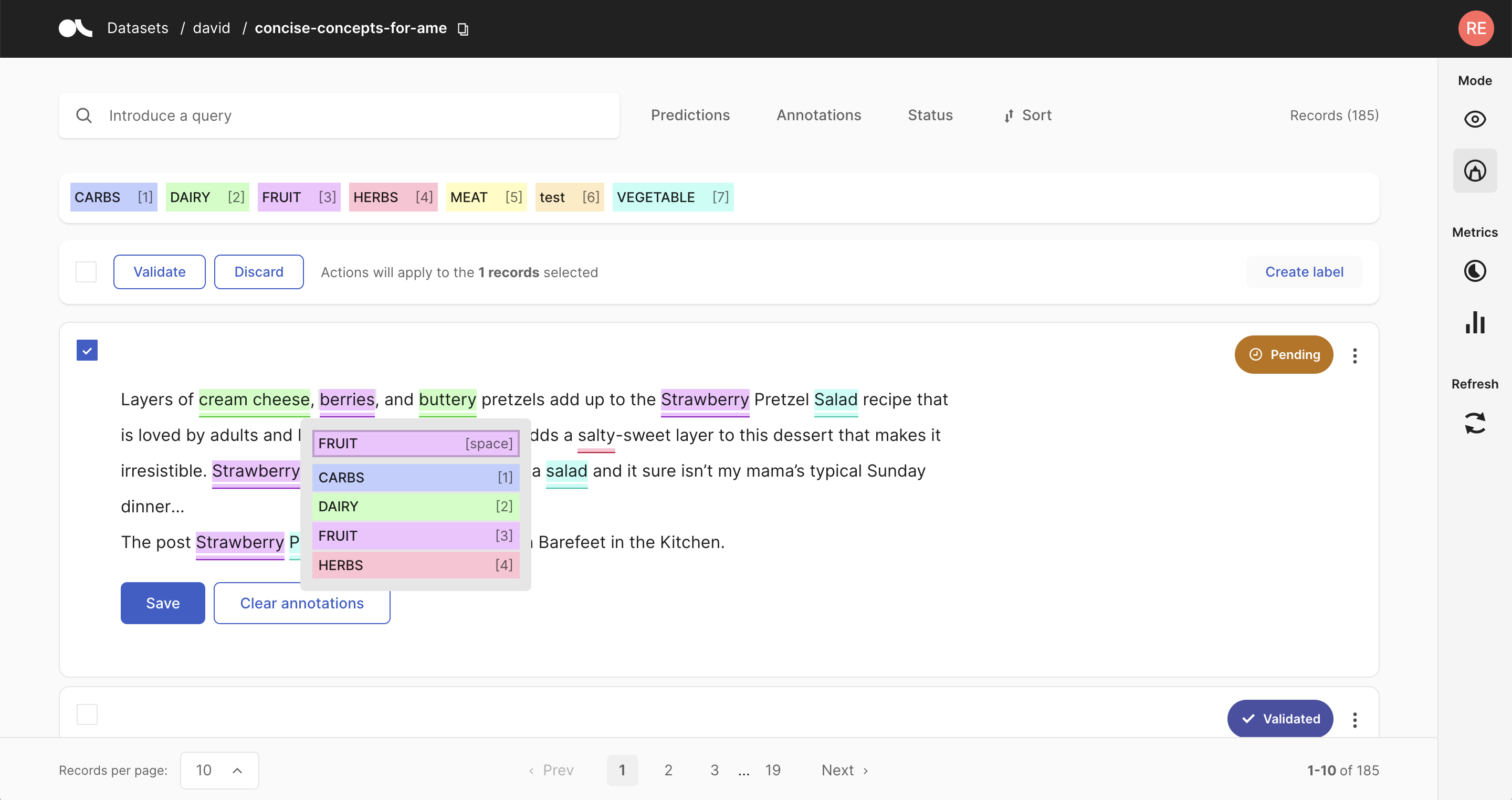Viewport: 1512px width, 800px height.
Task: Go to page 19
Action: click(772, 770)
